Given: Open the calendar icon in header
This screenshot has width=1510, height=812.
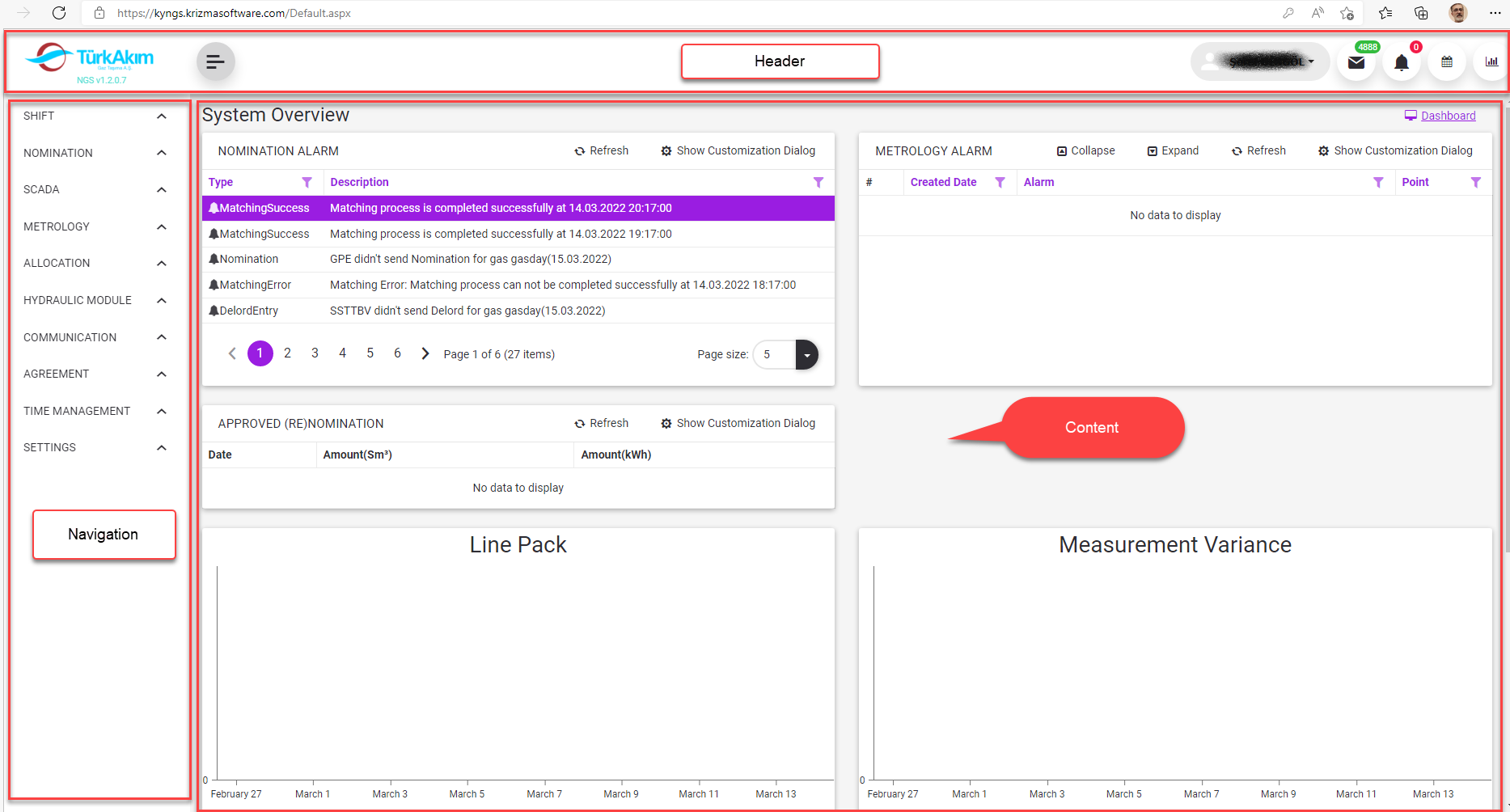Looking at the screenshot, I should [x=1447, y=62].
